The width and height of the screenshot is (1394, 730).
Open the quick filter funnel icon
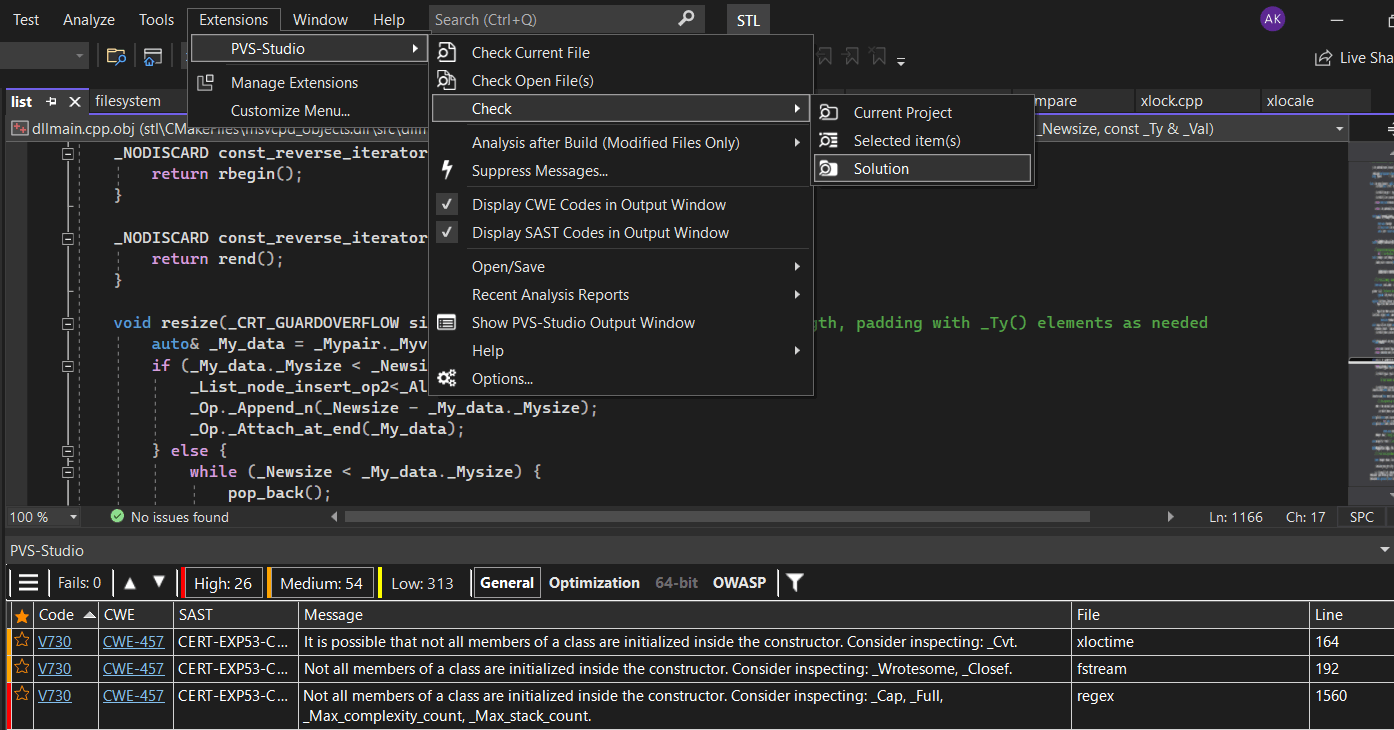pyautogui.click(x=795, y=582)
